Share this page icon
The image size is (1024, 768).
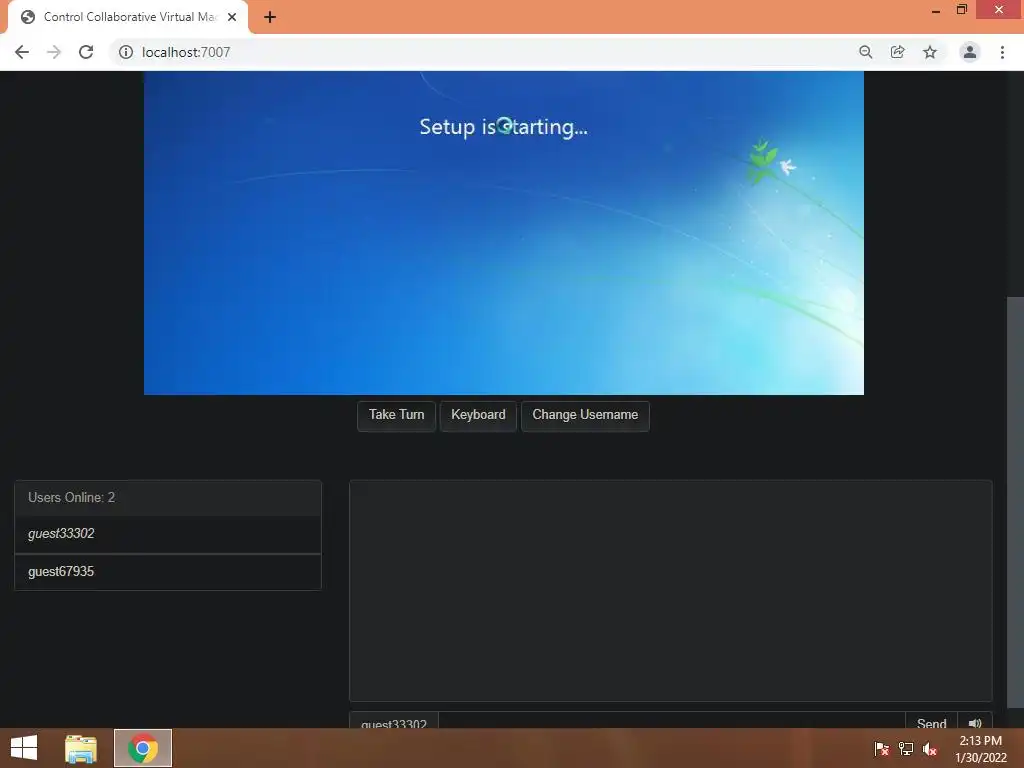pyautogui.click(x=897, y=52)
